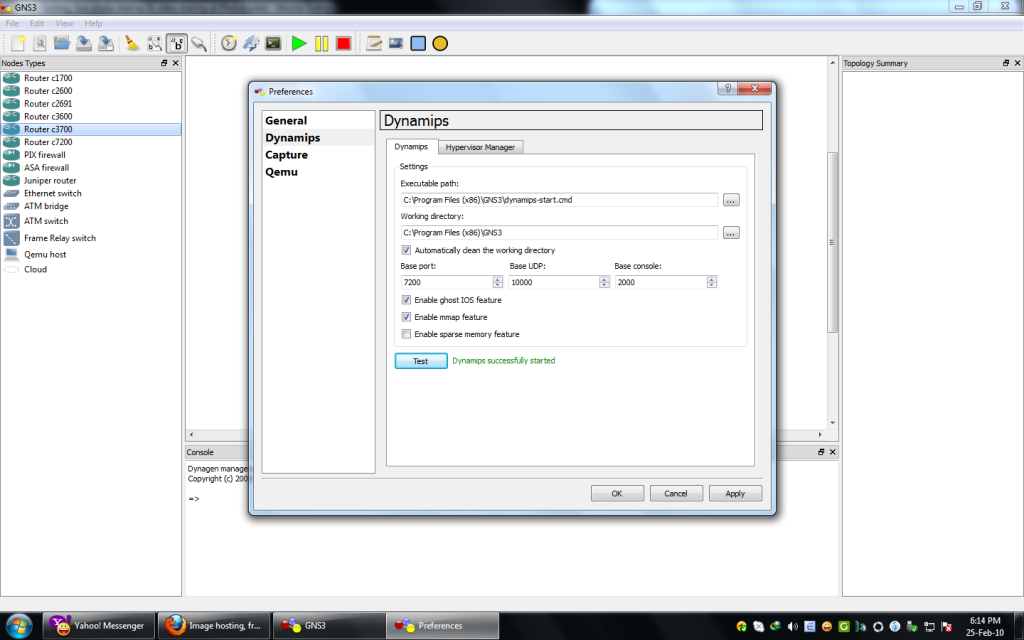Open General preferences section
Screen dimensions: 1024x640
point(286,120)
